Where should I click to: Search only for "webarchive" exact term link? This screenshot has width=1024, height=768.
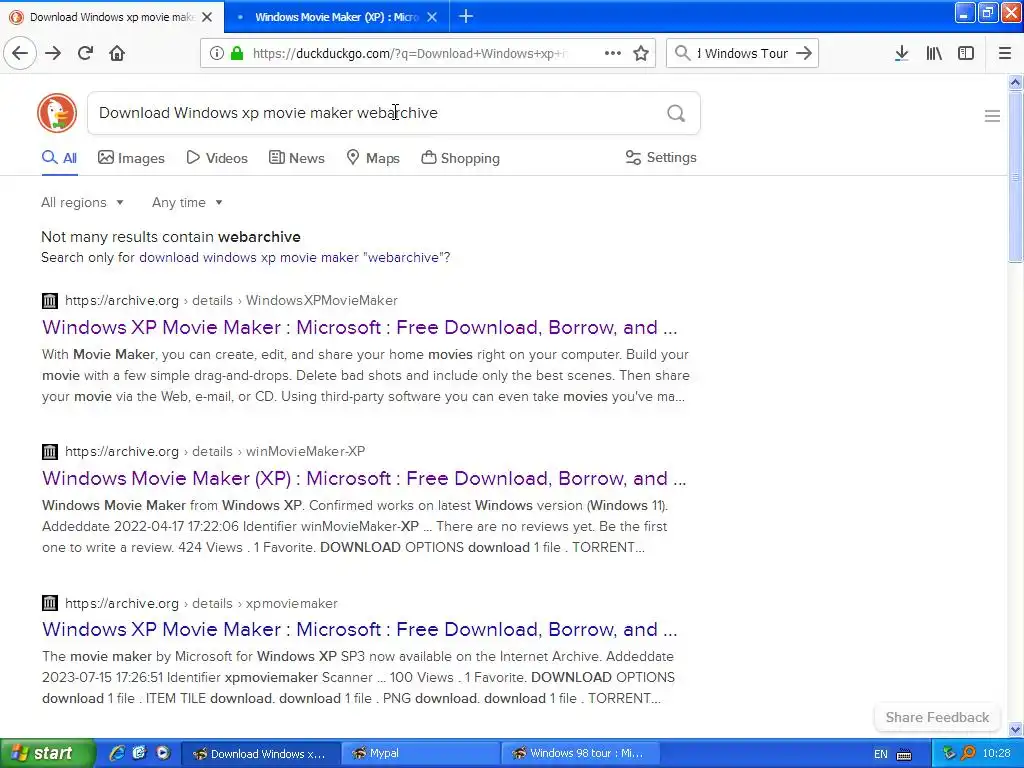coord(295,257)
